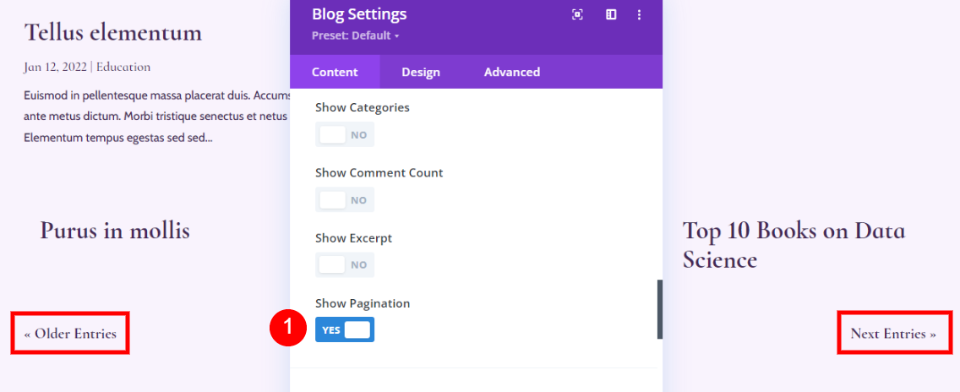This screenshot has height=392, width=960.
Task: Open Top 10 Books on Data Science
Action: click(x=793, y=246)
